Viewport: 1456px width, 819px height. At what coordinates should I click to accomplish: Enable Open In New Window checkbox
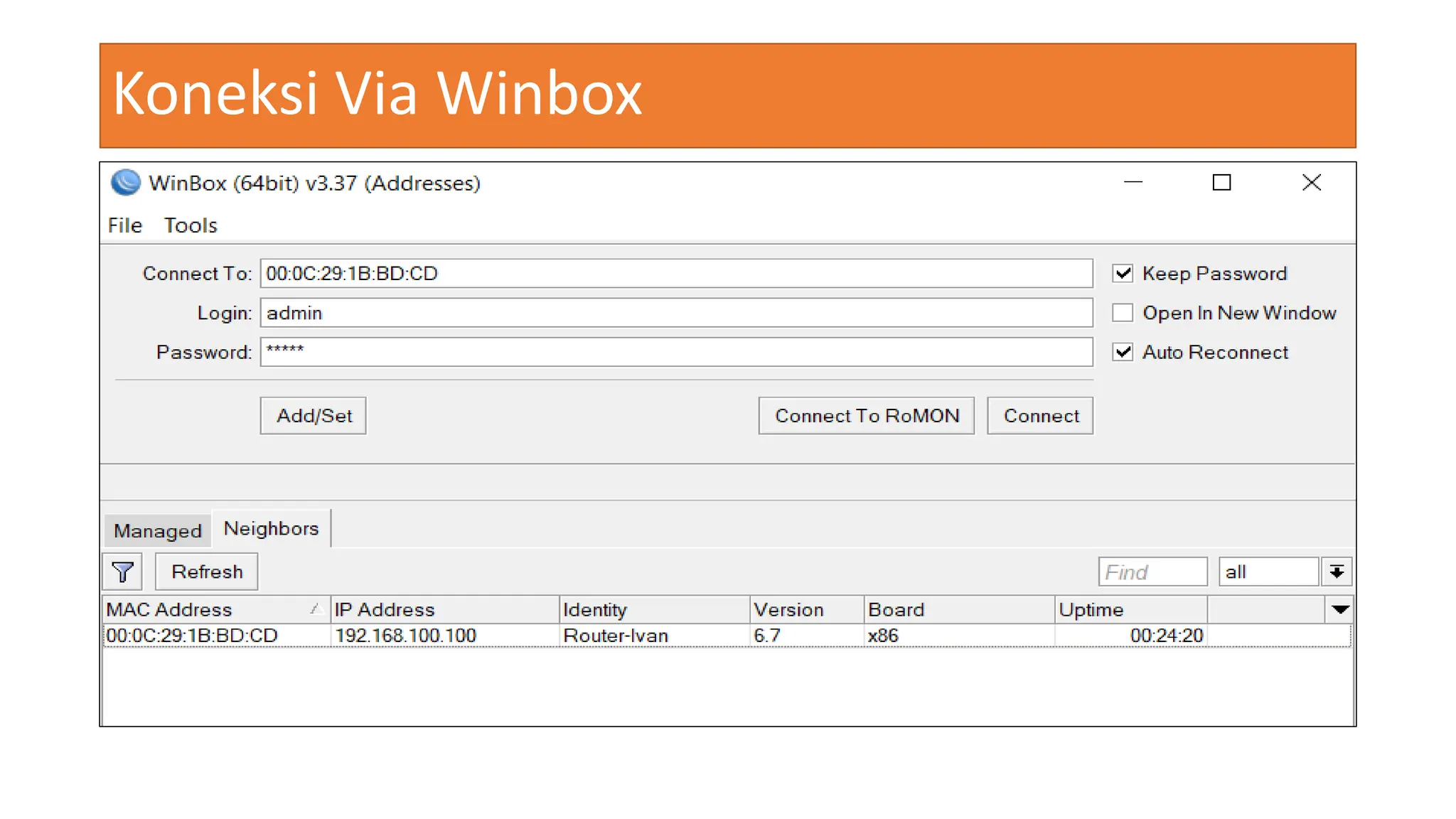point(1123,313)
